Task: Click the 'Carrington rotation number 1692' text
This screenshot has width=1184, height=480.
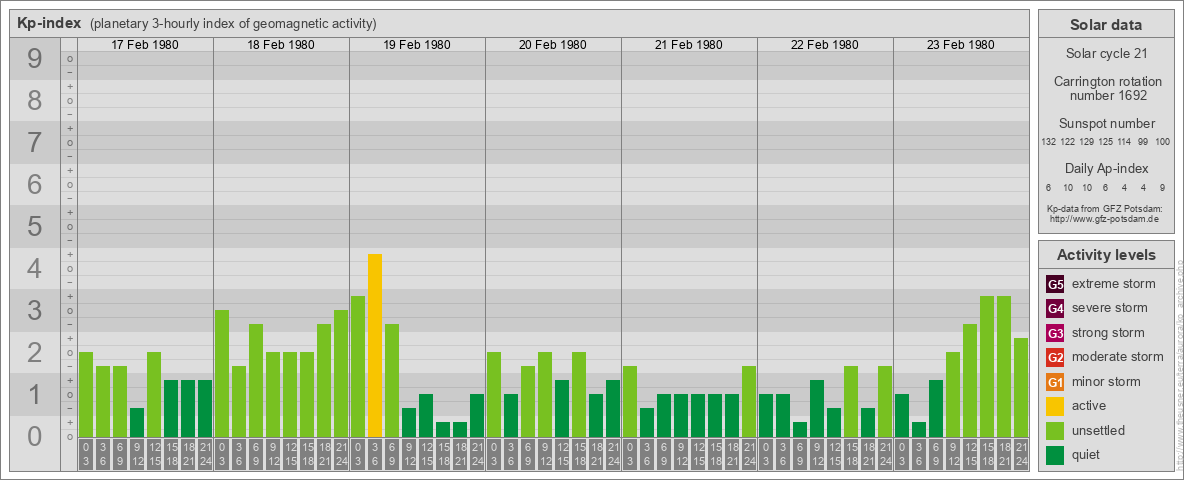Action: click(x=1106, y=88)
